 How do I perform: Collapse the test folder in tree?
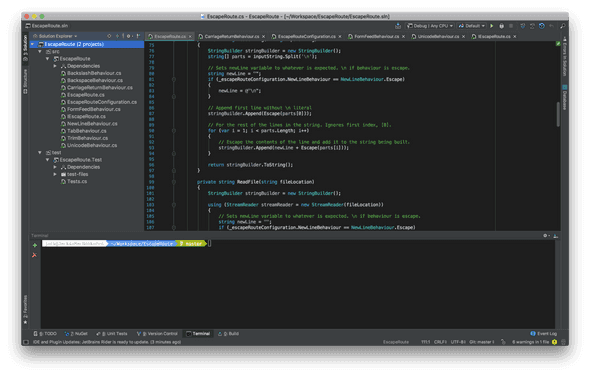tap(40, 152)
